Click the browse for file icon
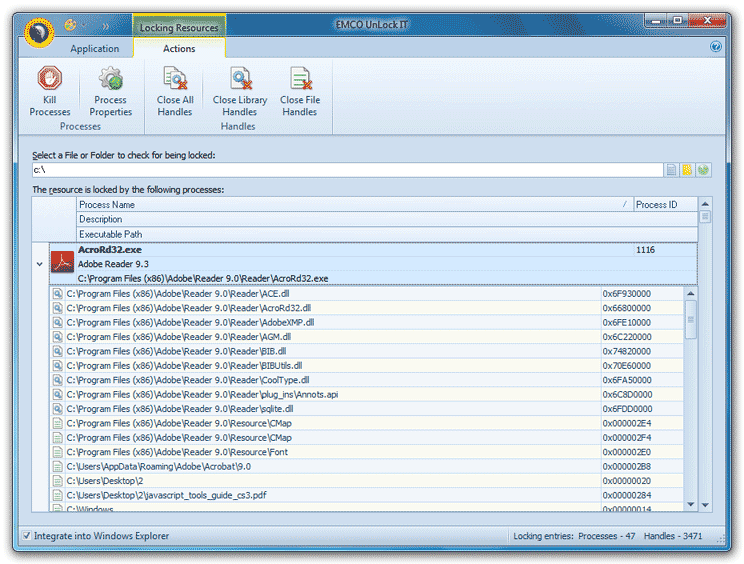744x564 pixels. point(671,170)
